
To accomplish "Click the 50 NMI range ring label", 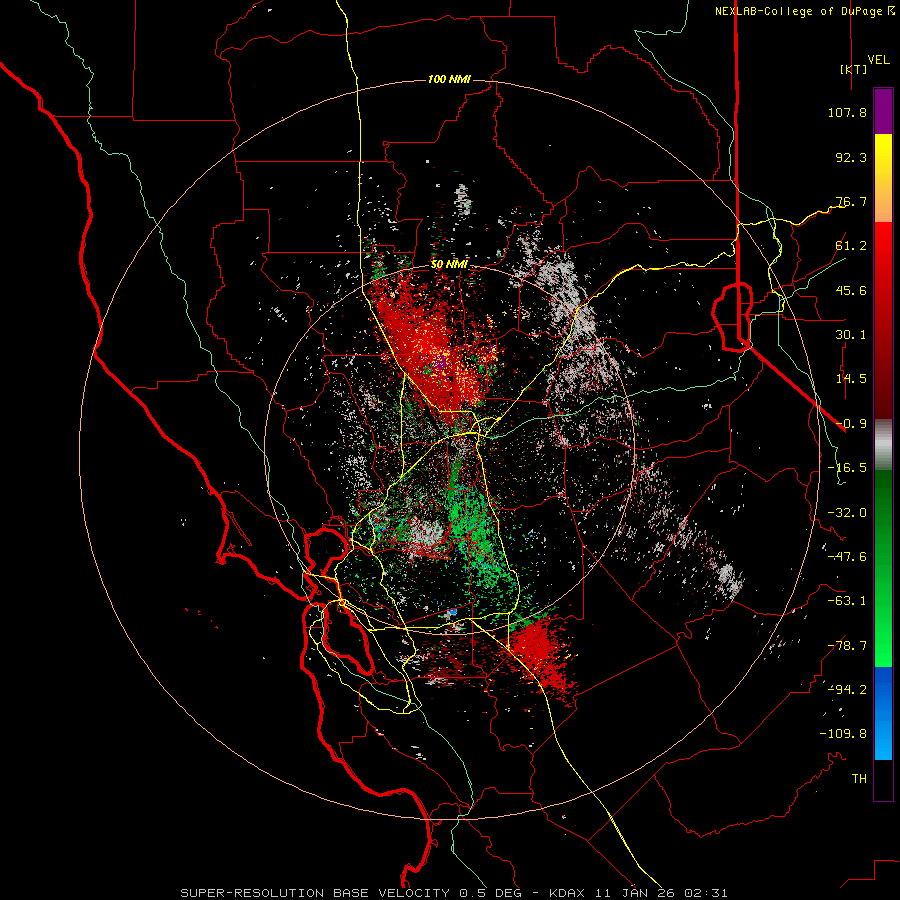I will (x=449, y=264).
